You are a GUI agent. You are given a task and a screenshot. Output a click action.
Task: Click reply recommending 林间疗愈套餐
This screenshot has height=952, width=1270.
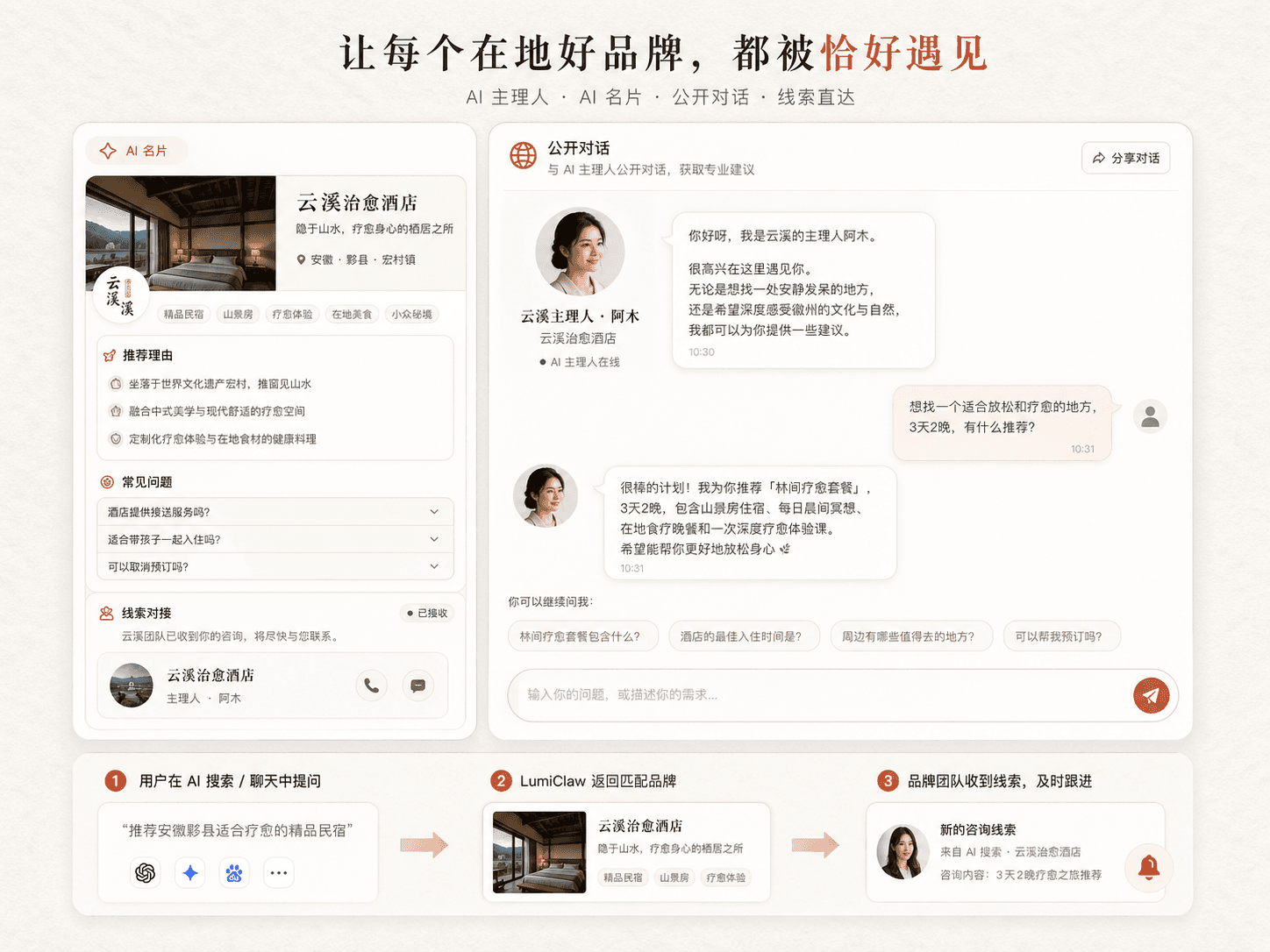(750, 523)
